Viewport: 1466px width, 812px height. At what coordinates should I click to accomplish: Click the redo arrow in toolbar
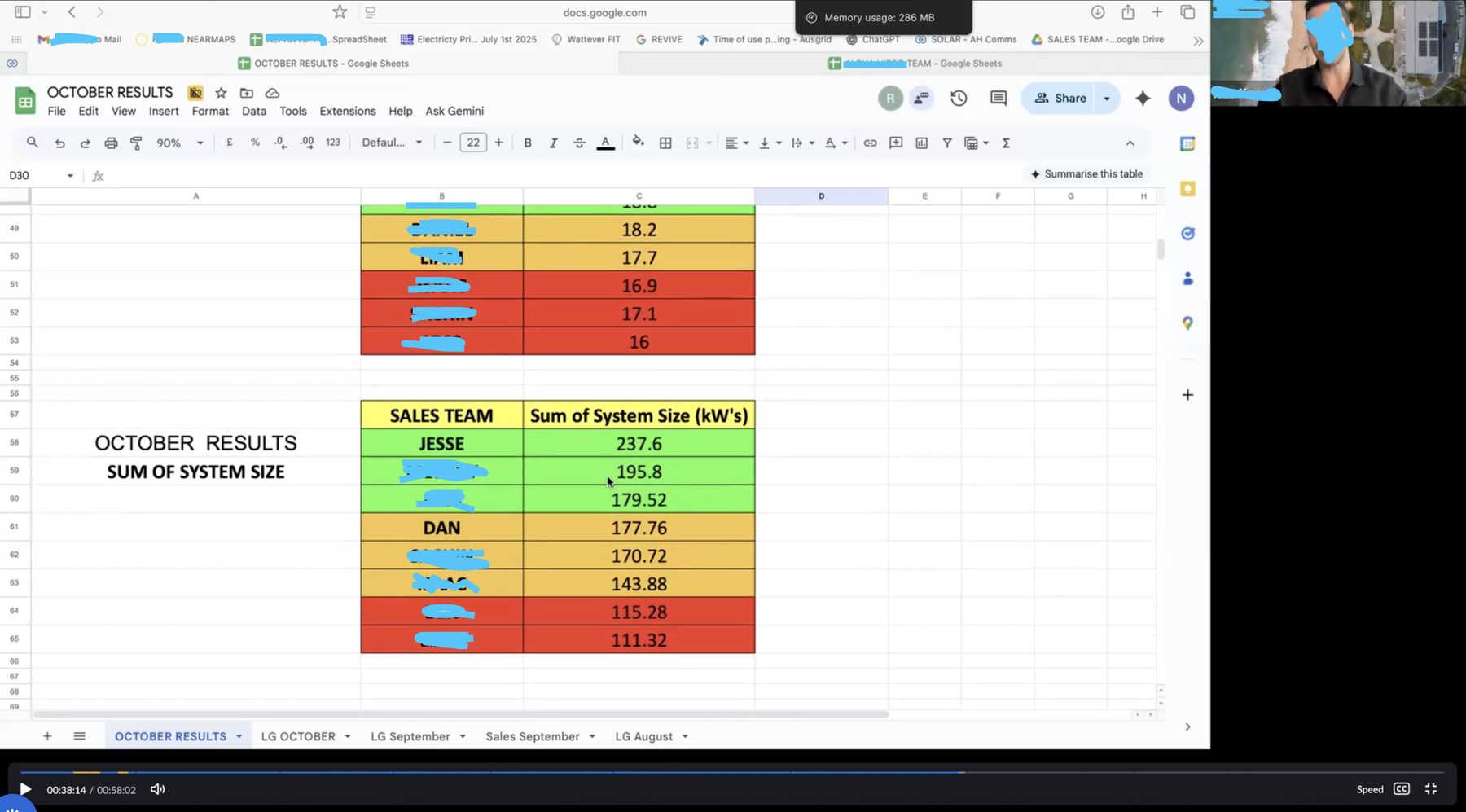[85, 143]
